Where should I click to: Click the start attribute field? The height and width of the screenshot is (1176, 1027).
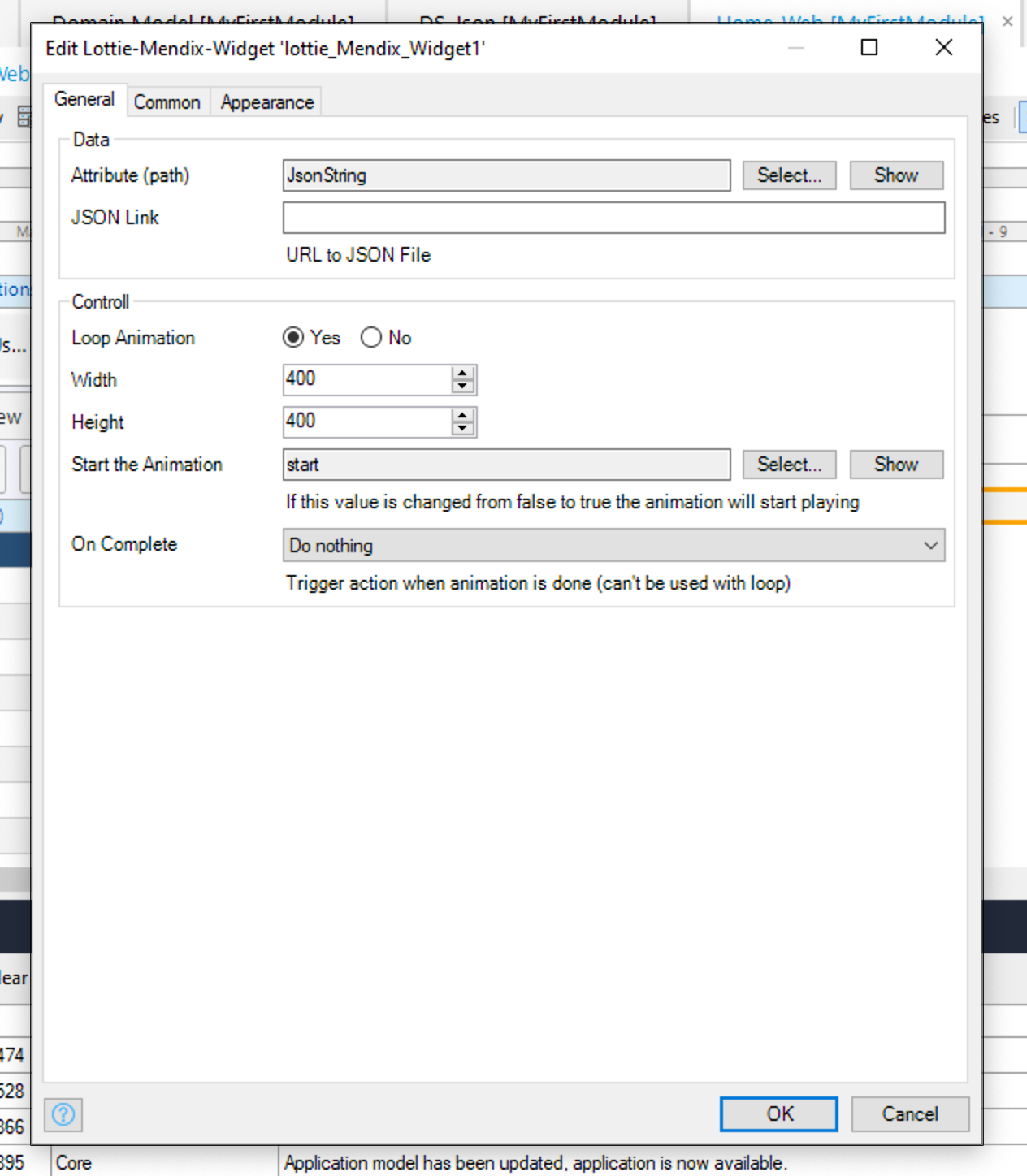pyautogui.click(x=506, y=465)
